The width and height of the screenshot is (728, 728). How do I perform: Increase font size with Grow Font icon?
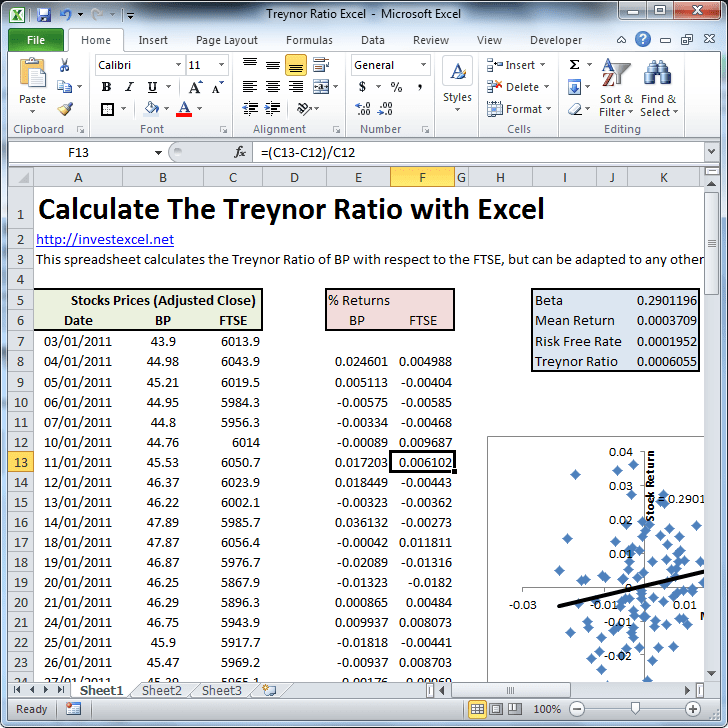click(195, 87)
